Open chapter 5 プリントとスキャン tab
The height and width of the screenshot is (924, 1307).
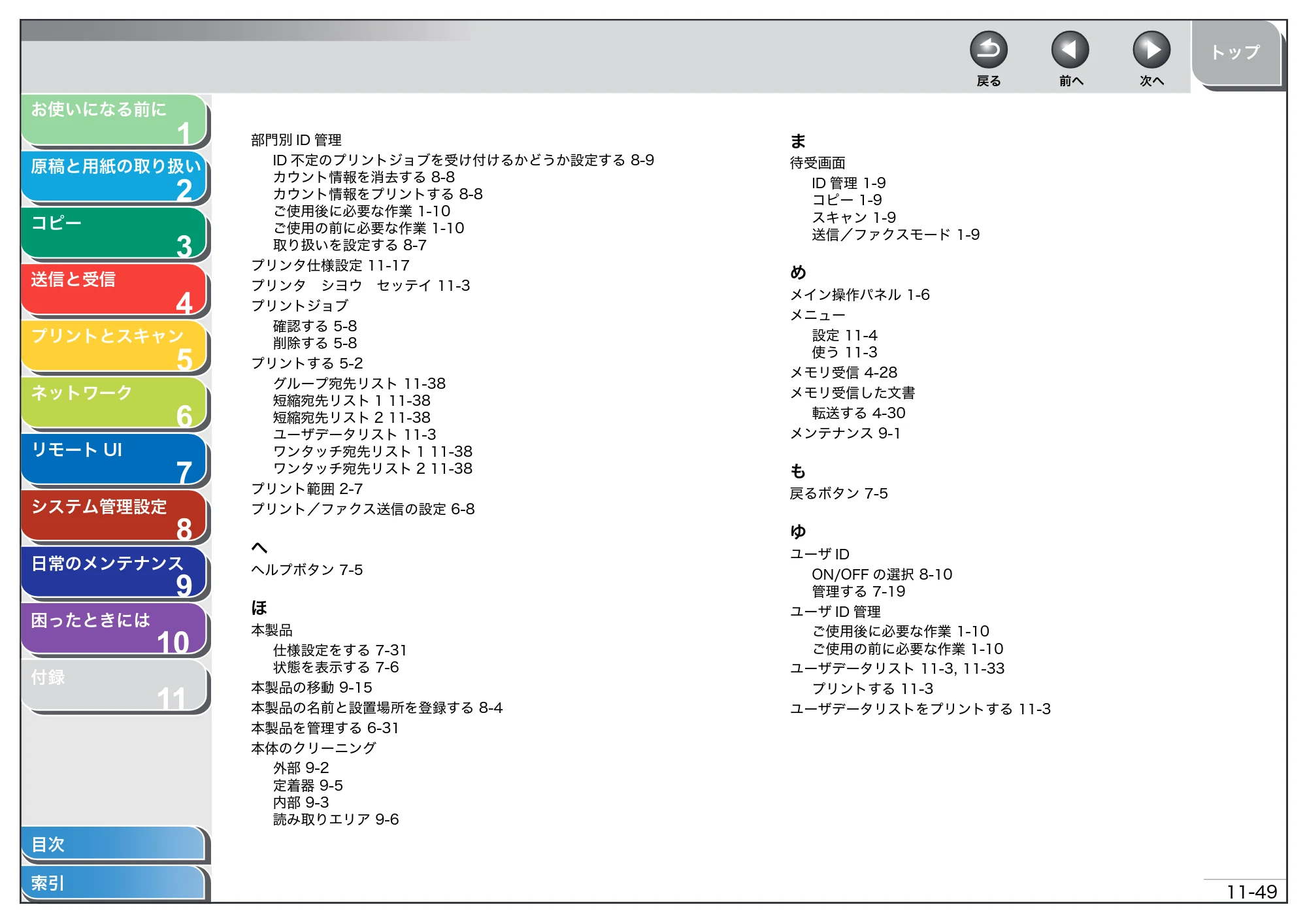tap(114, 347)
